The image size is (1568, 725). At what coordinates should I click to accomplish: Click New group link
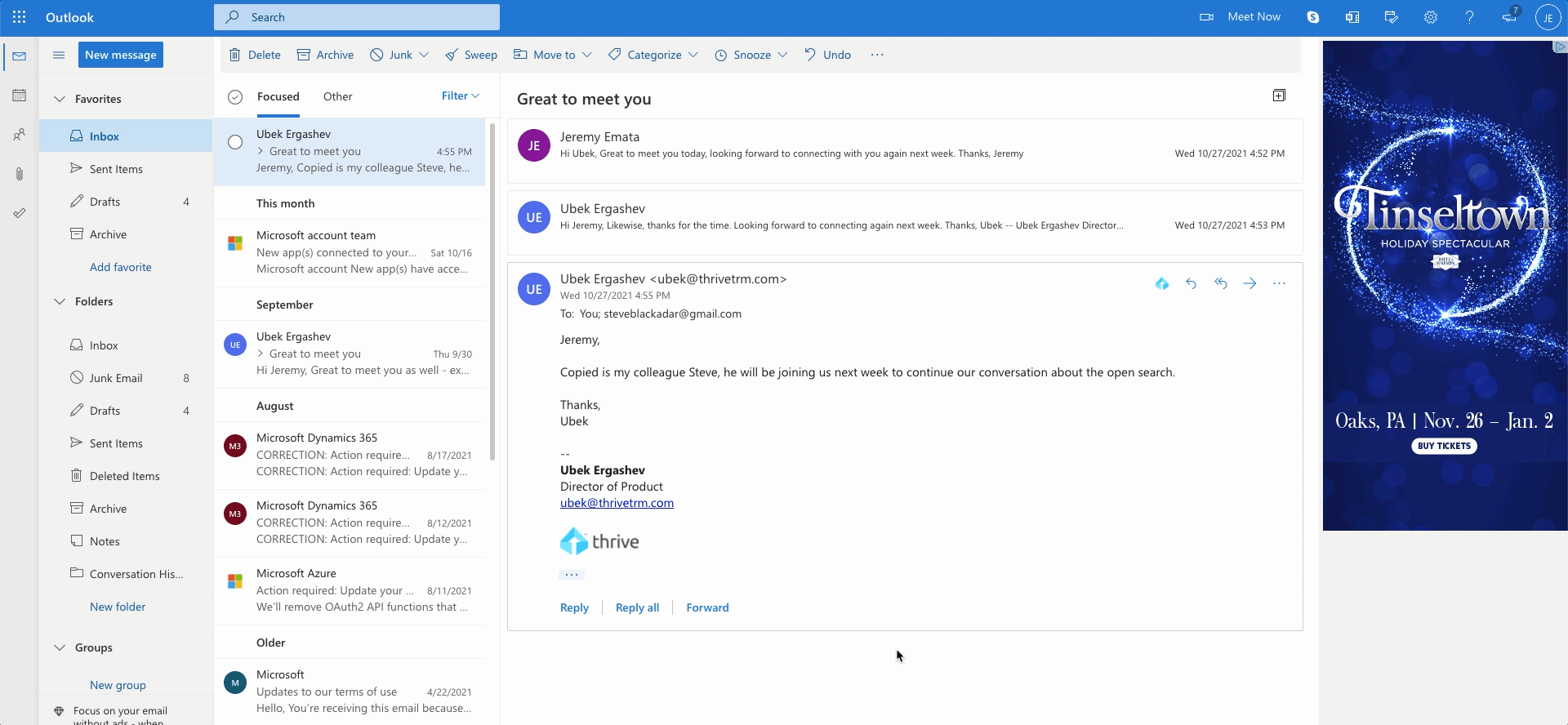pos(118,685)
